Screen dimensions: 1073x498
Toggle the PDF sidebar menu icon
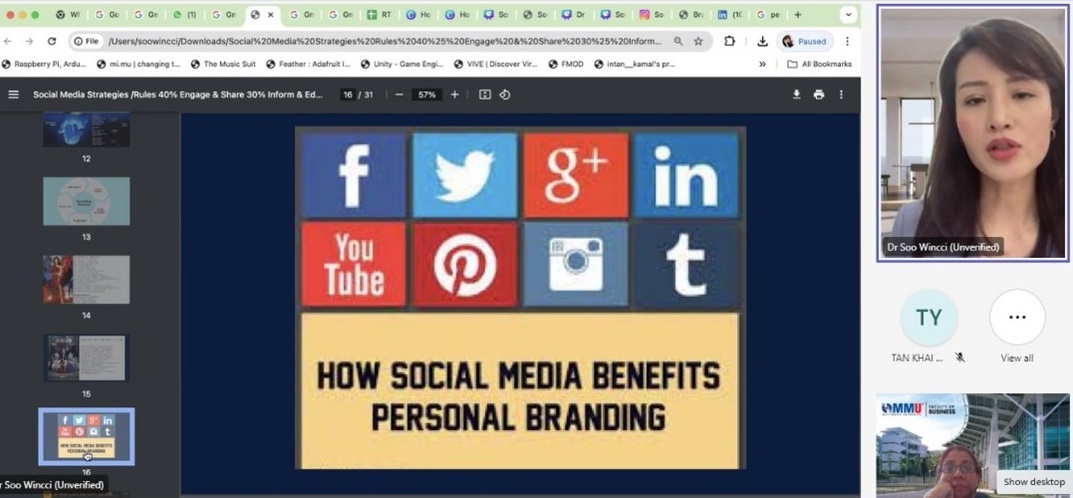pyautogui.click(x=13, y=94)
